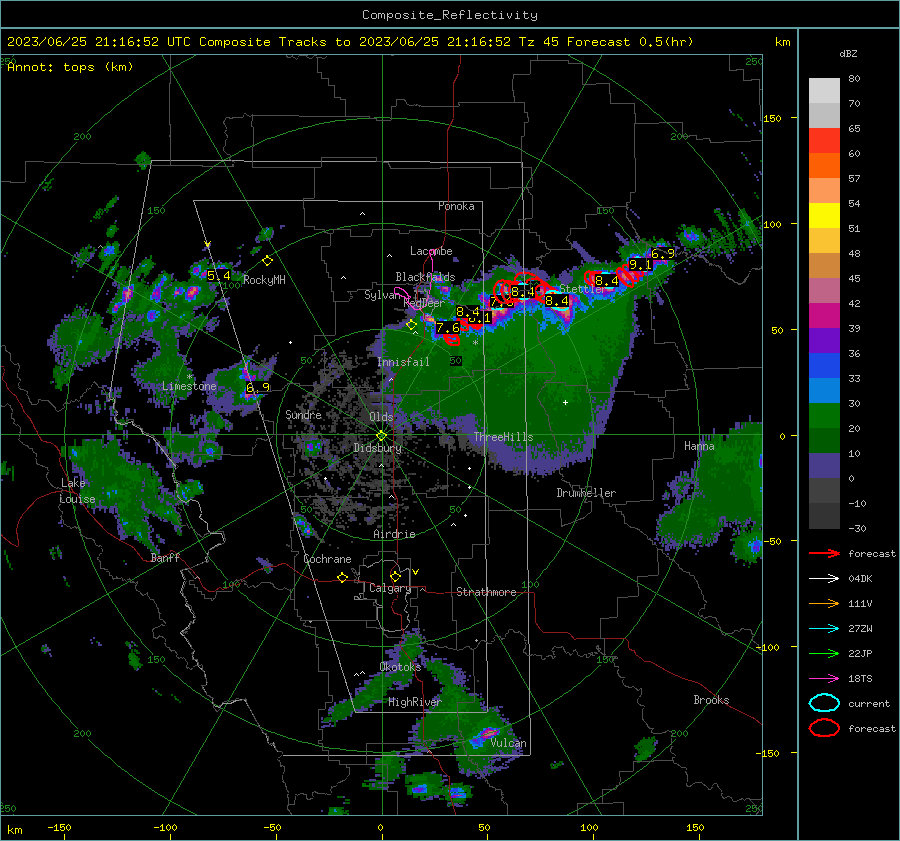
Task: Click the 04DK legend label
Action: [860, 579]
